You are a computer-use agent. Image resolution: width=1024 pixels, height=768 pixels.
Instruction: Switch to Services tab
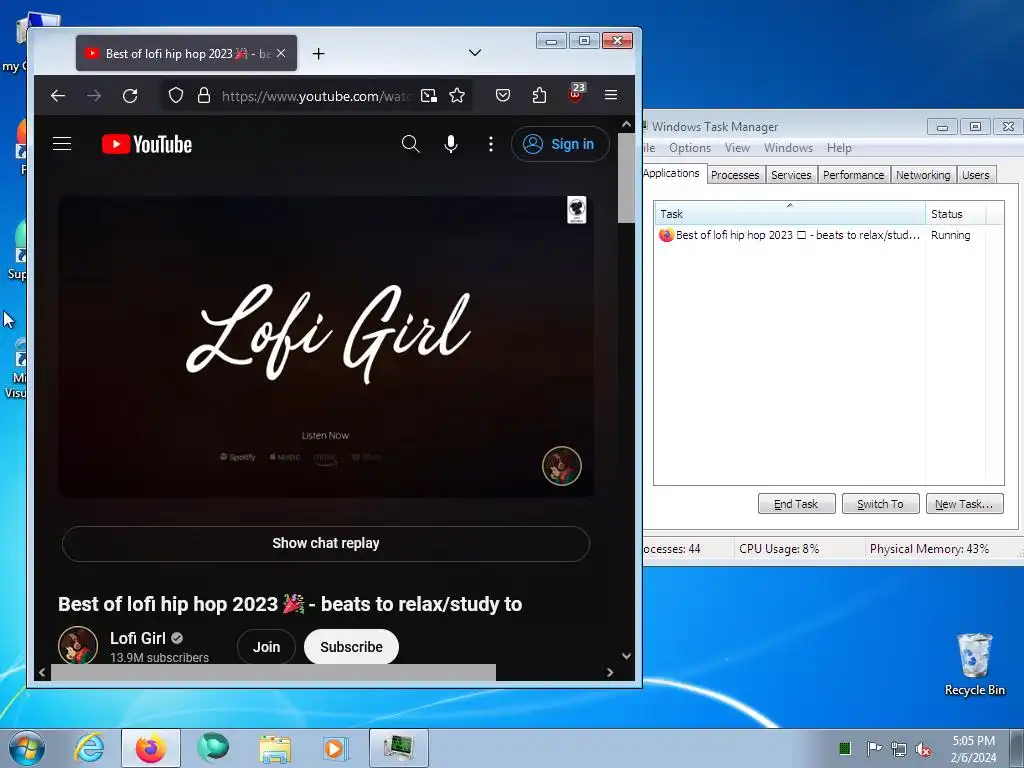[x=791, y=175]
